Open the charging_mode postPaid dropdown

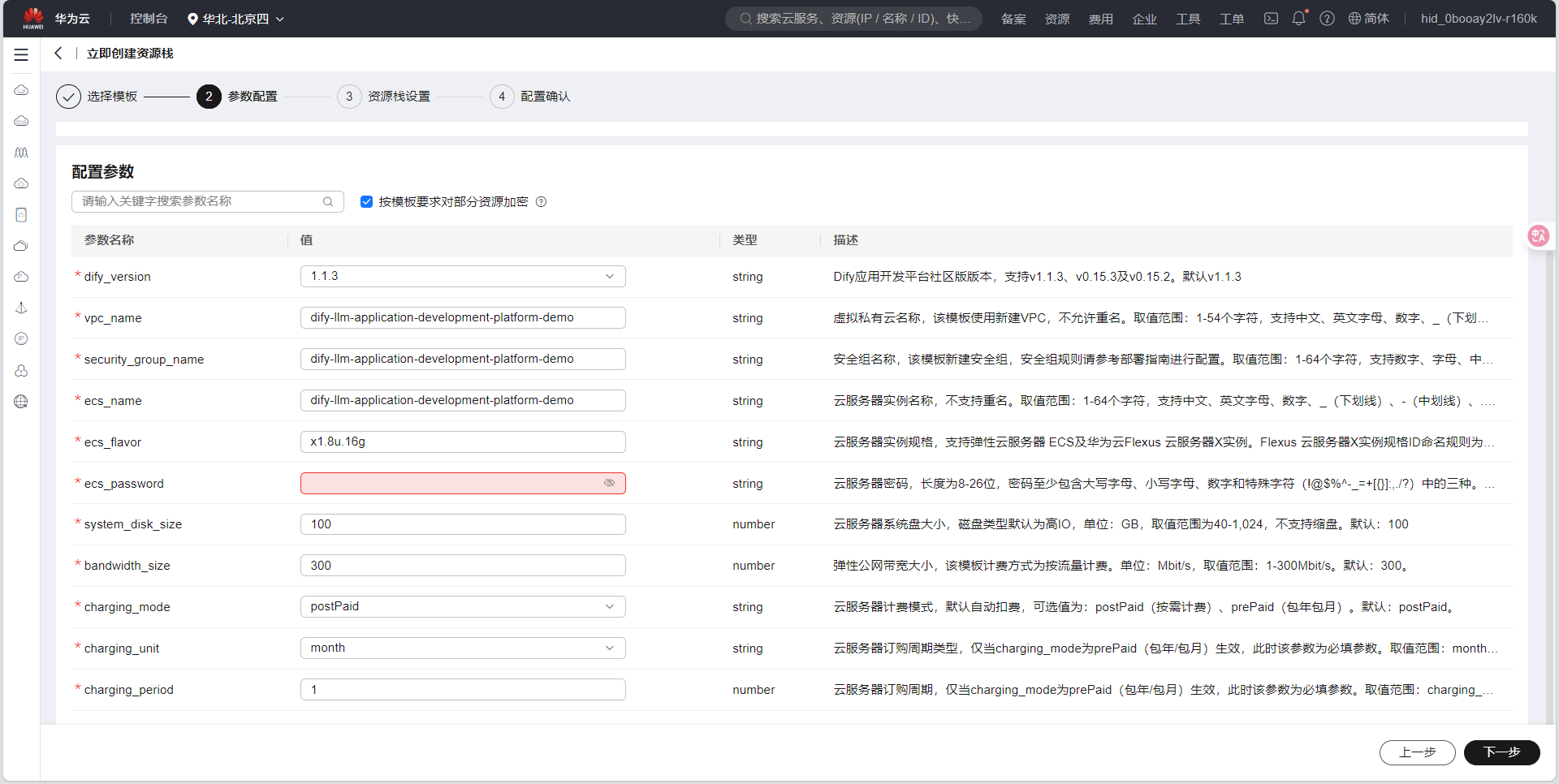463,607
